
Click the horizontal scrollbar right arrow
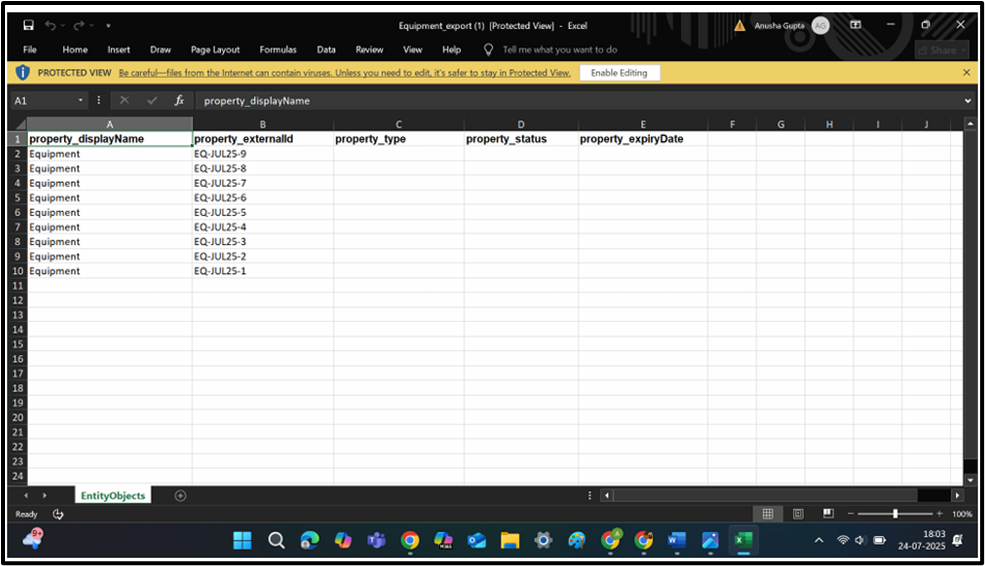pyautogui.click(x=957, y=496)
